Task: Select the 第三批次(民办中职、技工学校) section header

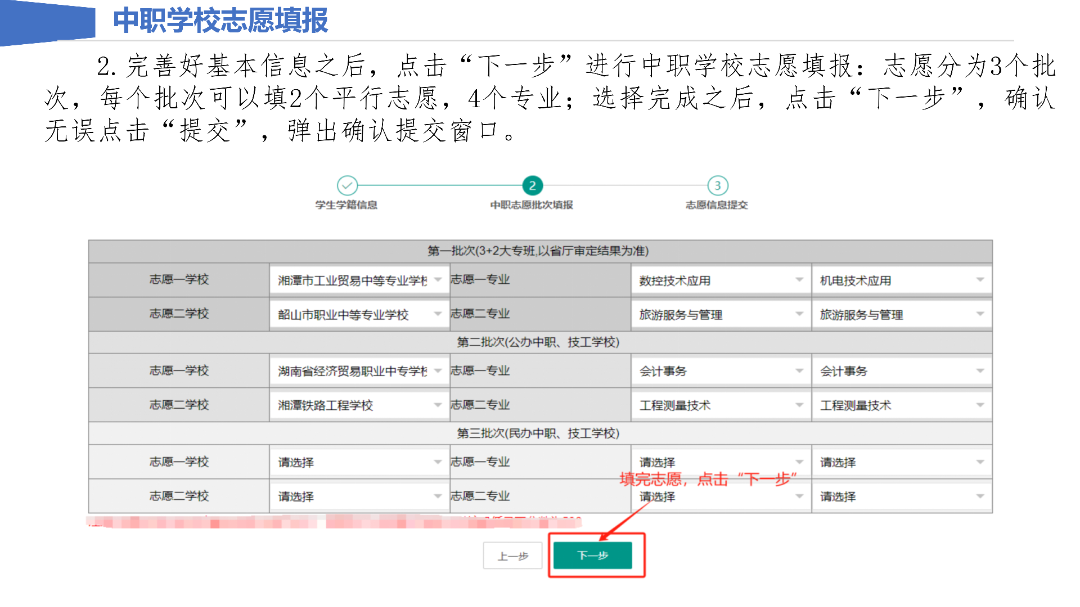Action: pyautogui.click(x=538, y=433)
